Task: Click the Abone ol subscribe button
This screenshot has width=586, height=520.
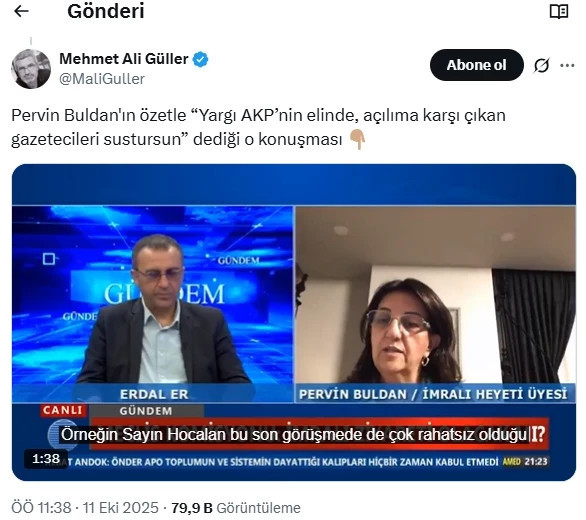Action: point(476,65)
